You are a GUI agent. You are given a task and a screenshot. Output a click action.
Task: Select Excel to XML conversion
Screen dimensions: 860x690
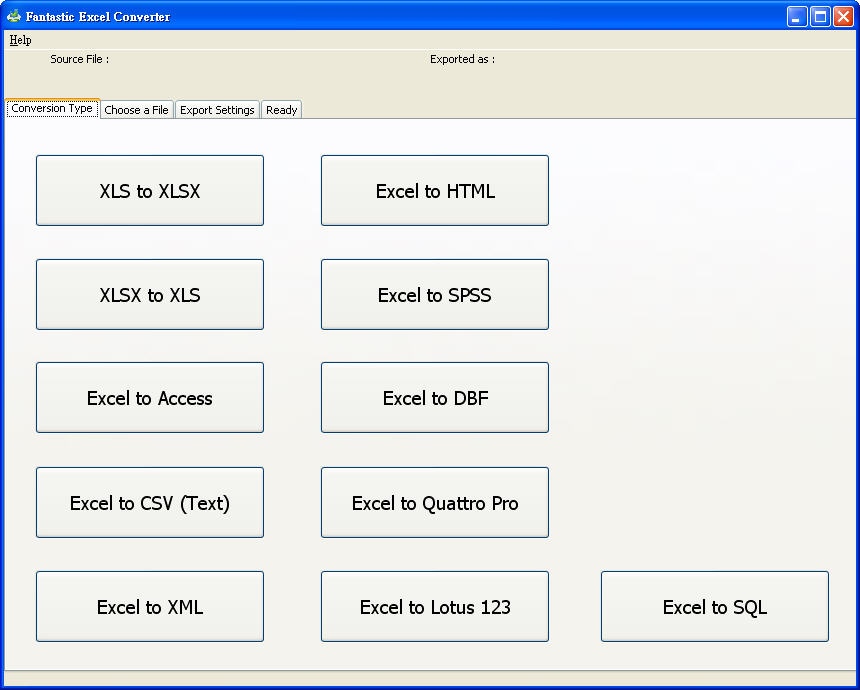(x=150, y=607)
